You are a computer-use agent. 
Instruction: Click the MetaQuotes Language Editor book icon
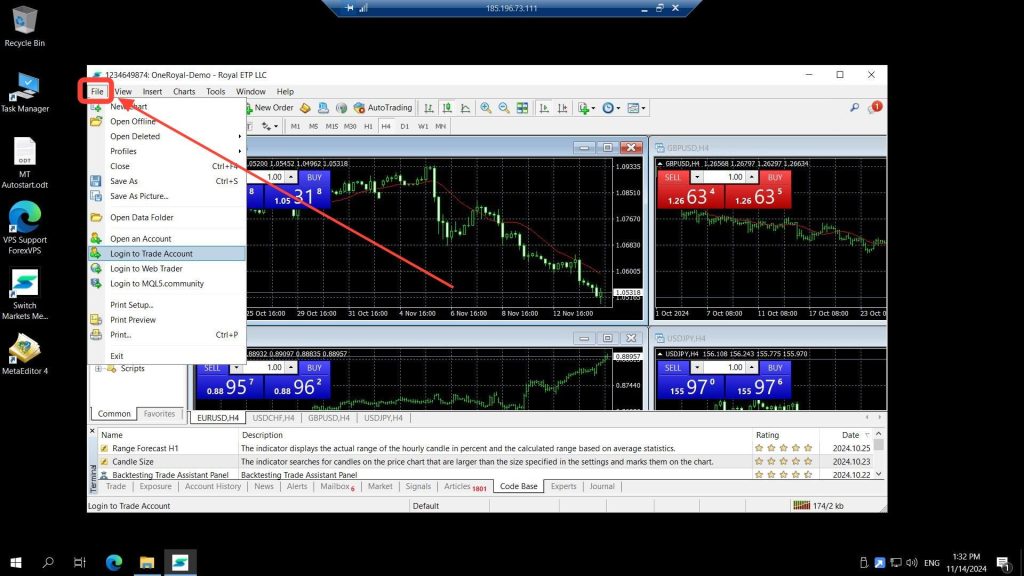click(x=305, y=108)
